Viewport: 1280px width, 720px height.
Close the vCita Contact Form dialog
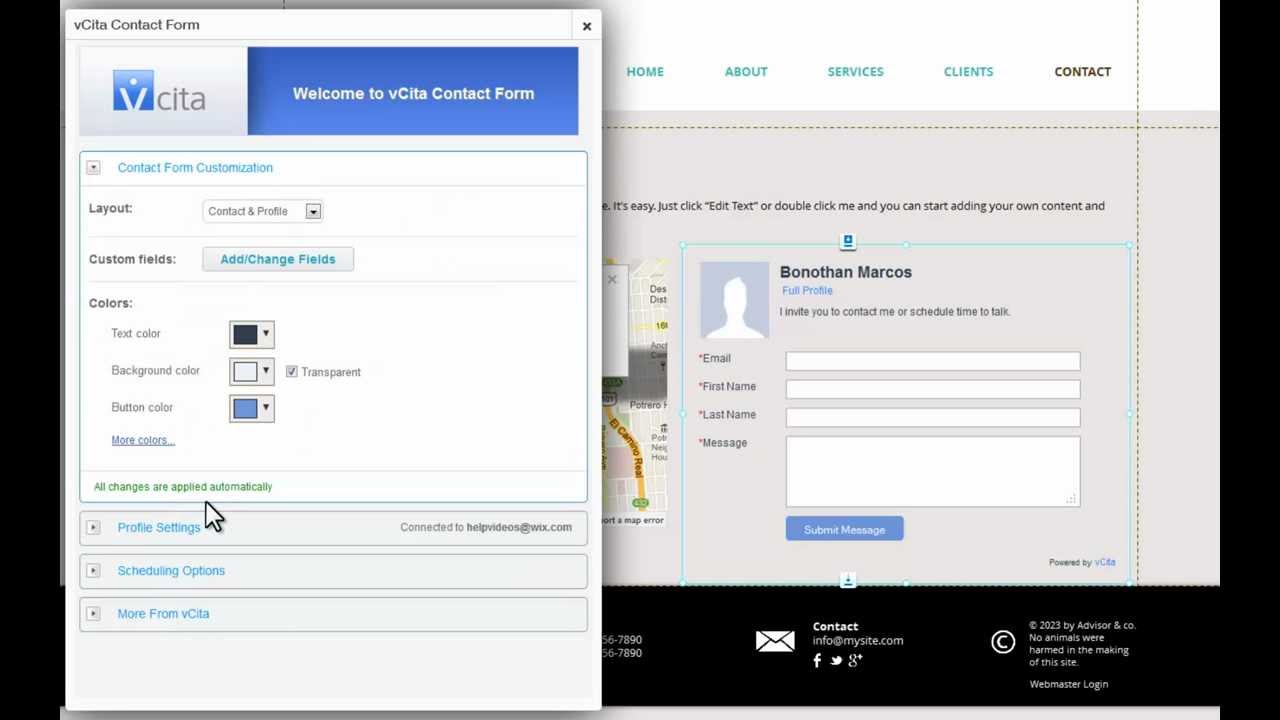(x=587, y=26)
